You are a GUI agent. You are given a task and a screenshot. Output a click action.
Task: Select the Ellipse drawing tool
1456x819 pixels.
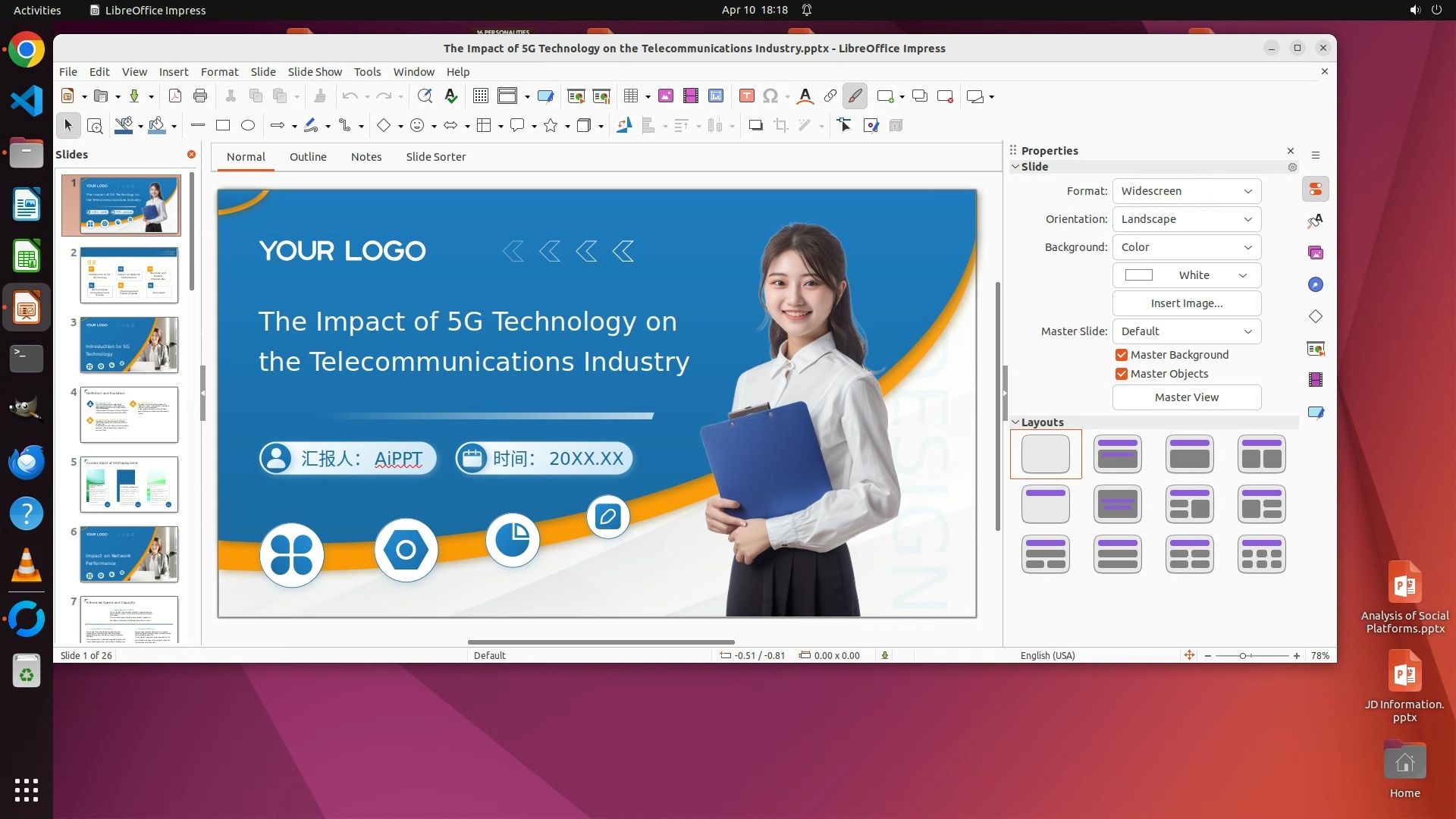coord(248,126)
